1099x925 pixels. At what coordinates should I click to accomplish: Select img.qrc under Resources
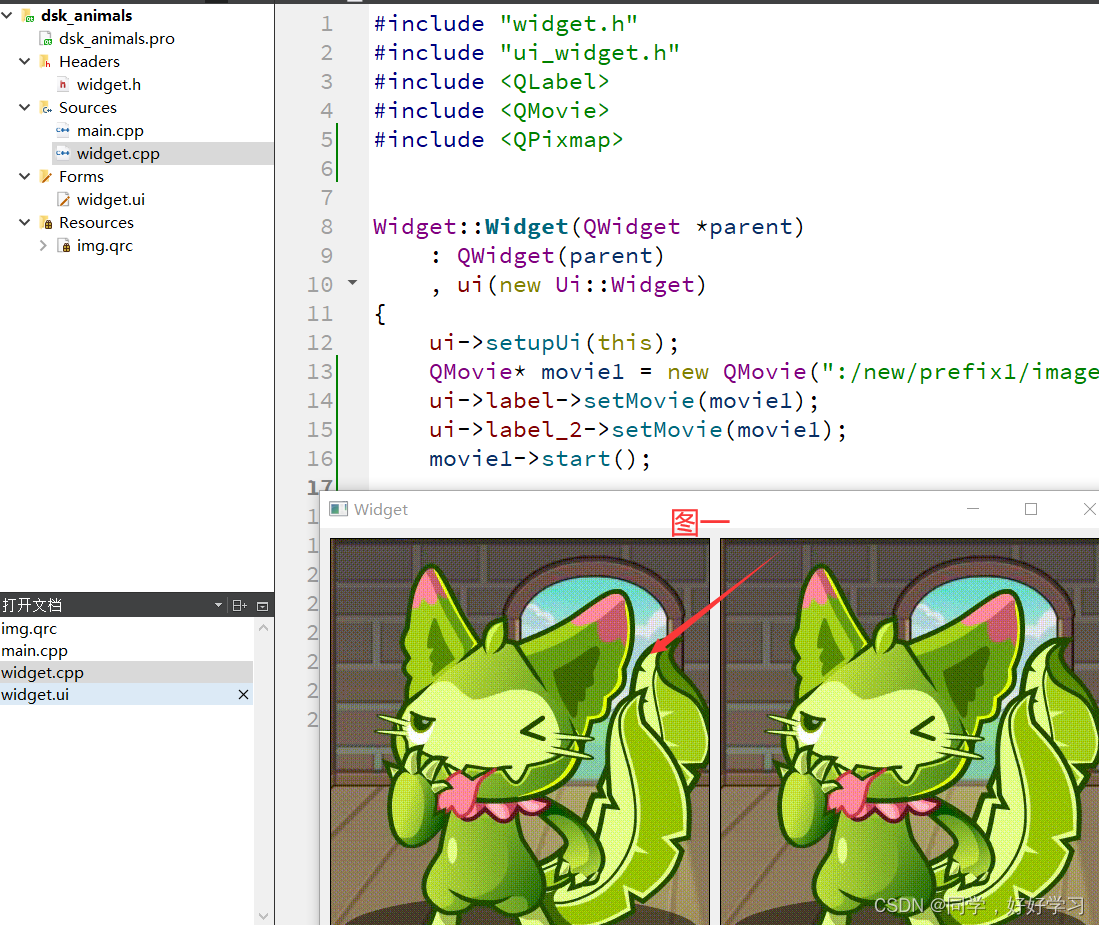[x=104, y=245]
